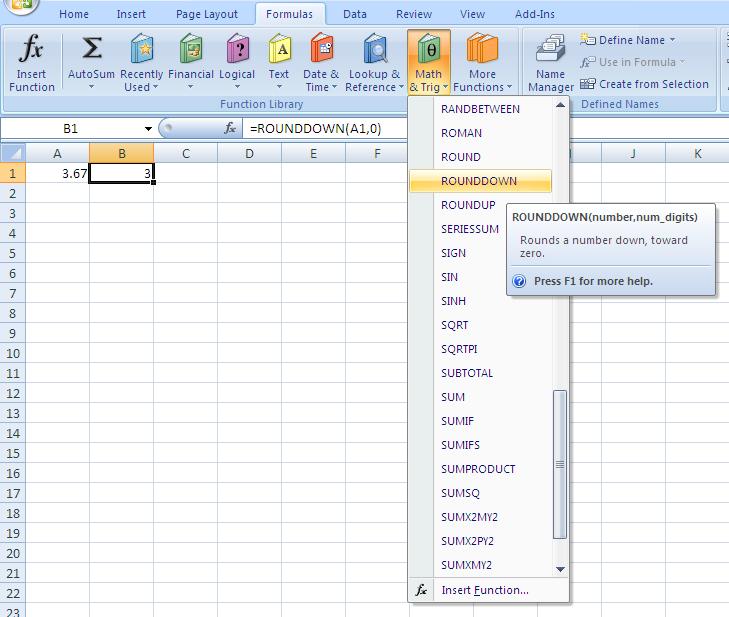Click the Office button orb
The image size is (729, 617).
click(19, 6)
